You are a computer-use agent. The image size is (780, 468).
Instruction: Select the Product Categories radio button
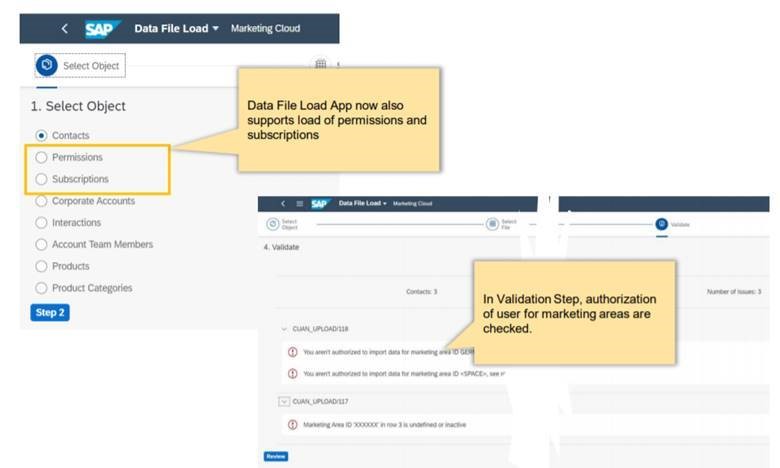41,288
